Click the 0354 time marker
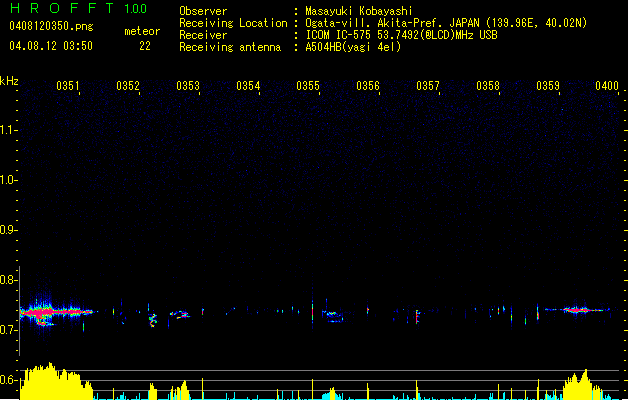 coord(248,86)
